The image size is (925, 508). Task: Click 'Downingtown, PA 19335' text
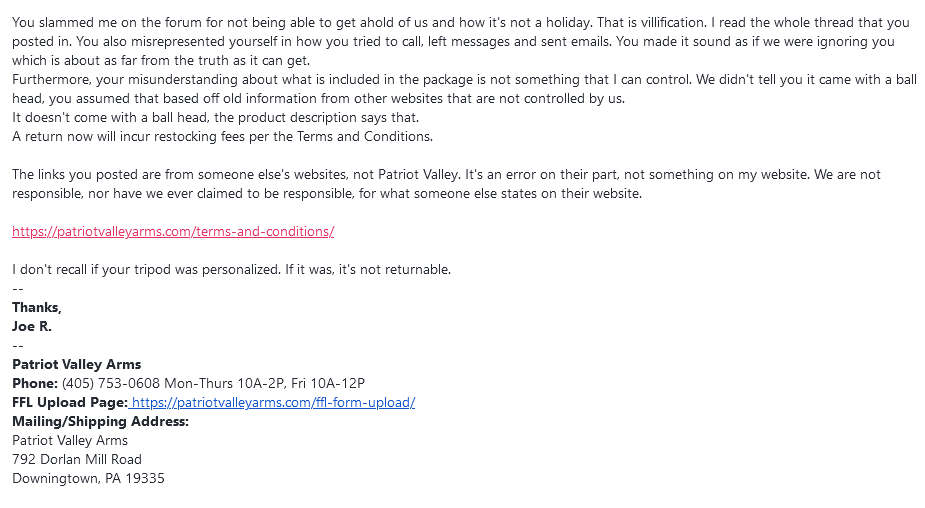point(88,478)
